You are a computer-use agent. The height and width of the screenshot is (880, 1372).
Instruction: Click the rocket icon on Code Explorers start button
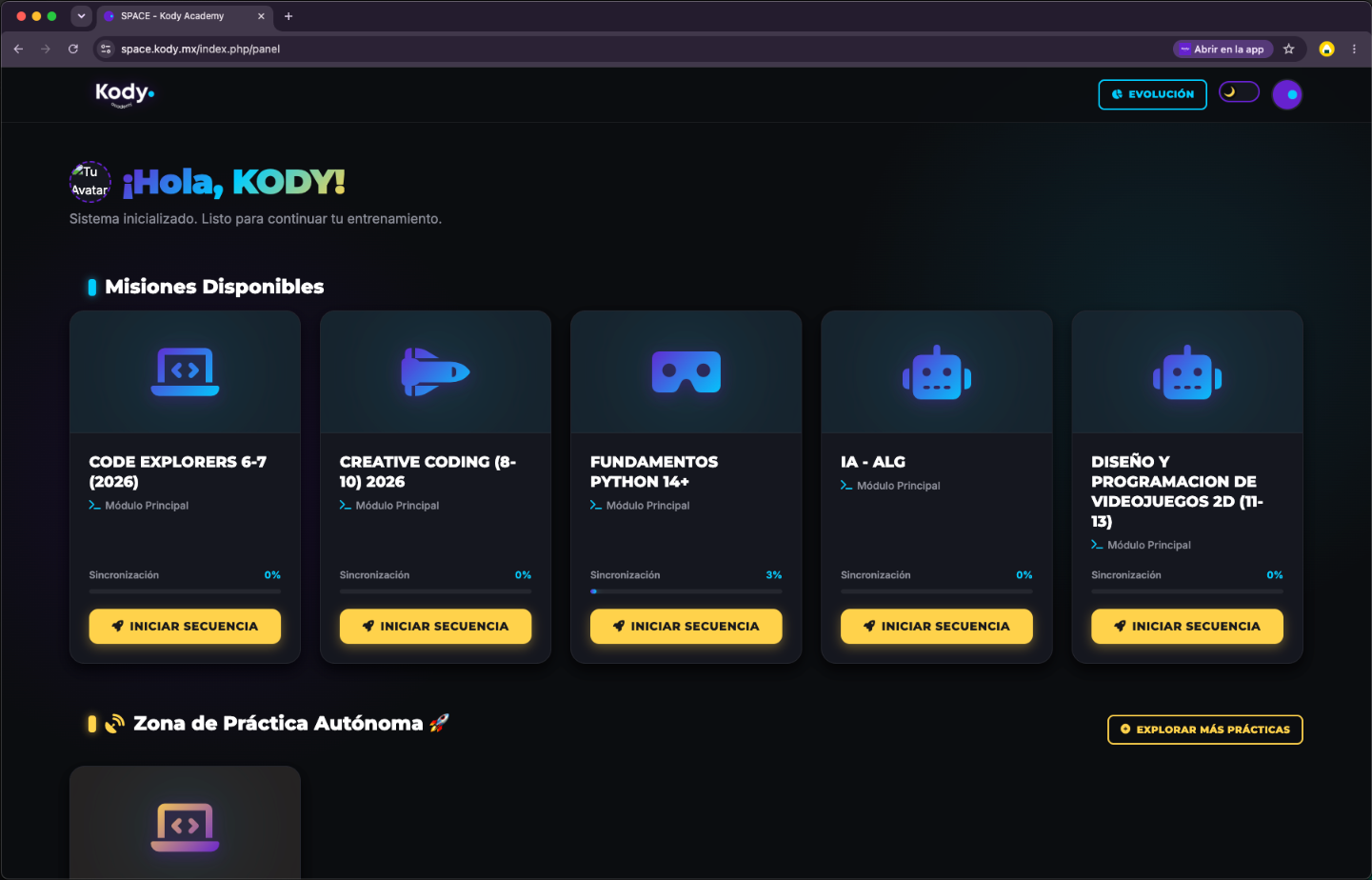click(x=118, y=626)
